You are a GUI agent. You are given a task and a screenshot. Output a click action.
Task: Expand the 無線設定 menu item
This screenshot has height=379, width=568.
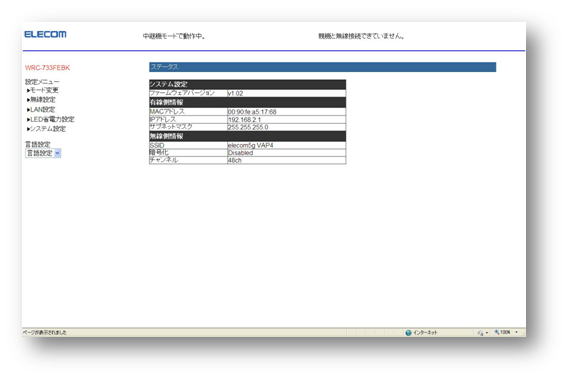coord(41,100)
